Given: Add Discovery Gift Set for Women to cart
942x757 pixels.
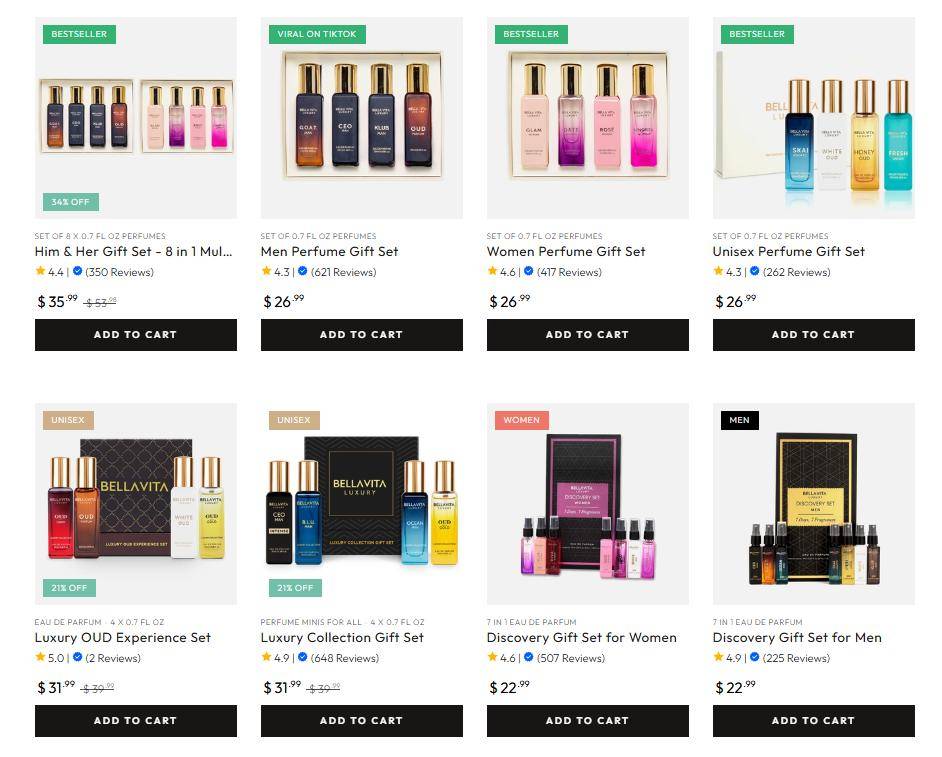Looking at the screenshot, I should click(x=588, y=720).
